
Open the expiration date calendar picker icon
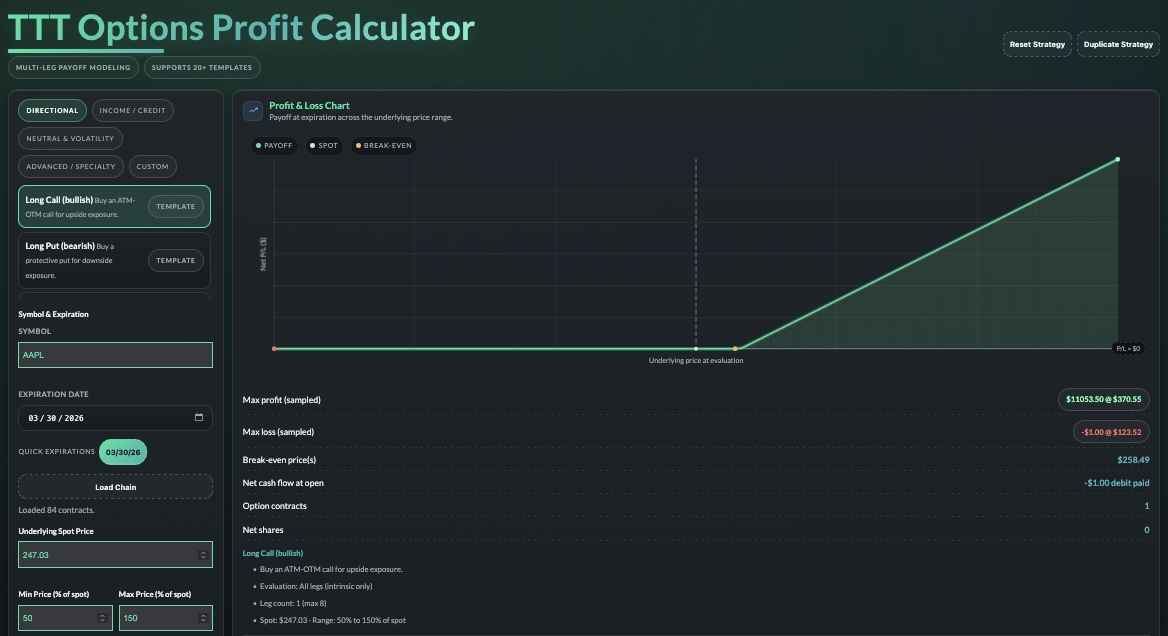(x=199, y=417)
